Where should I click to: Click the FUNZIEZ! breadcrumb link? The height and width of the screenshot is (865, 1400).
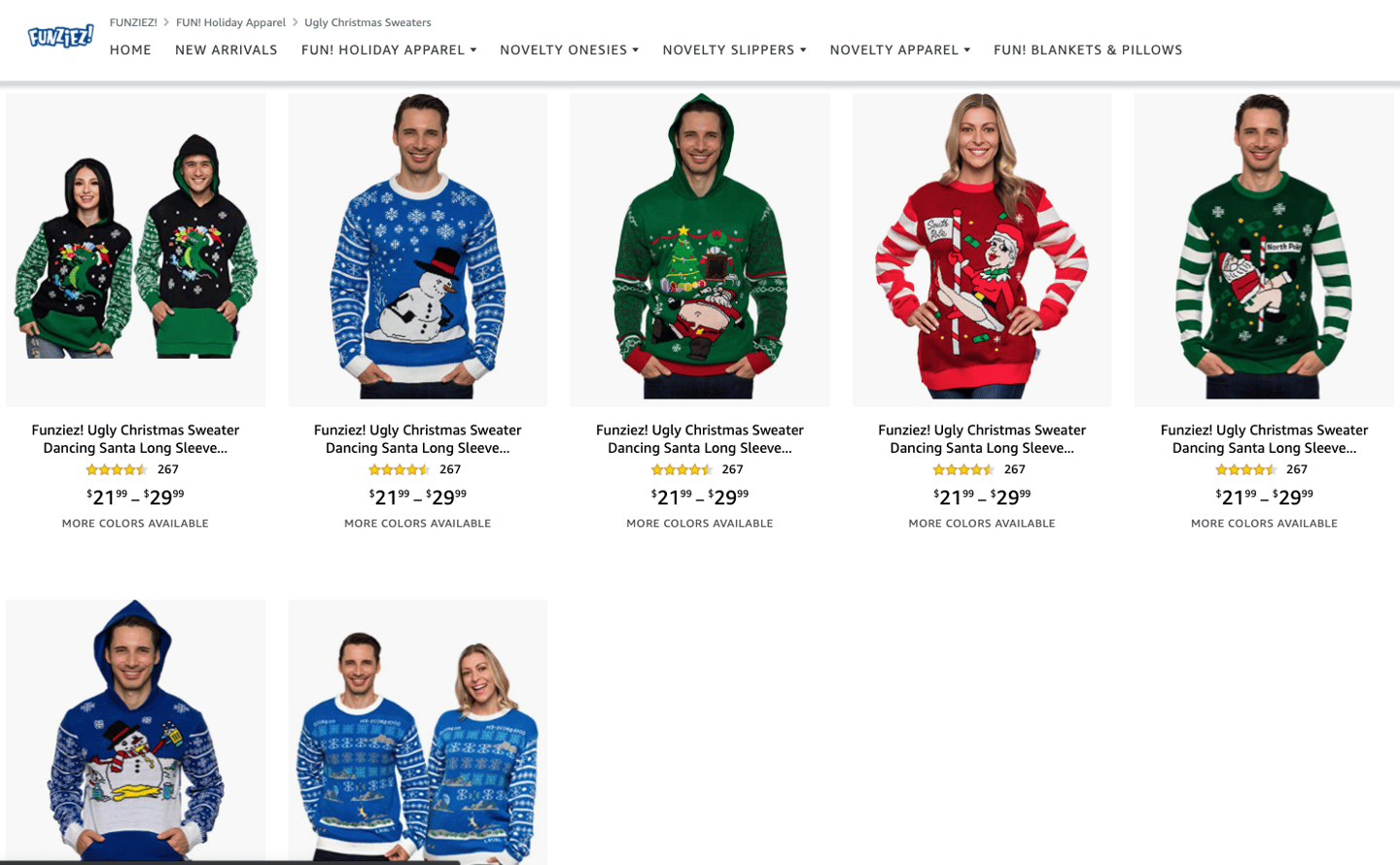(x=133, y=22)
